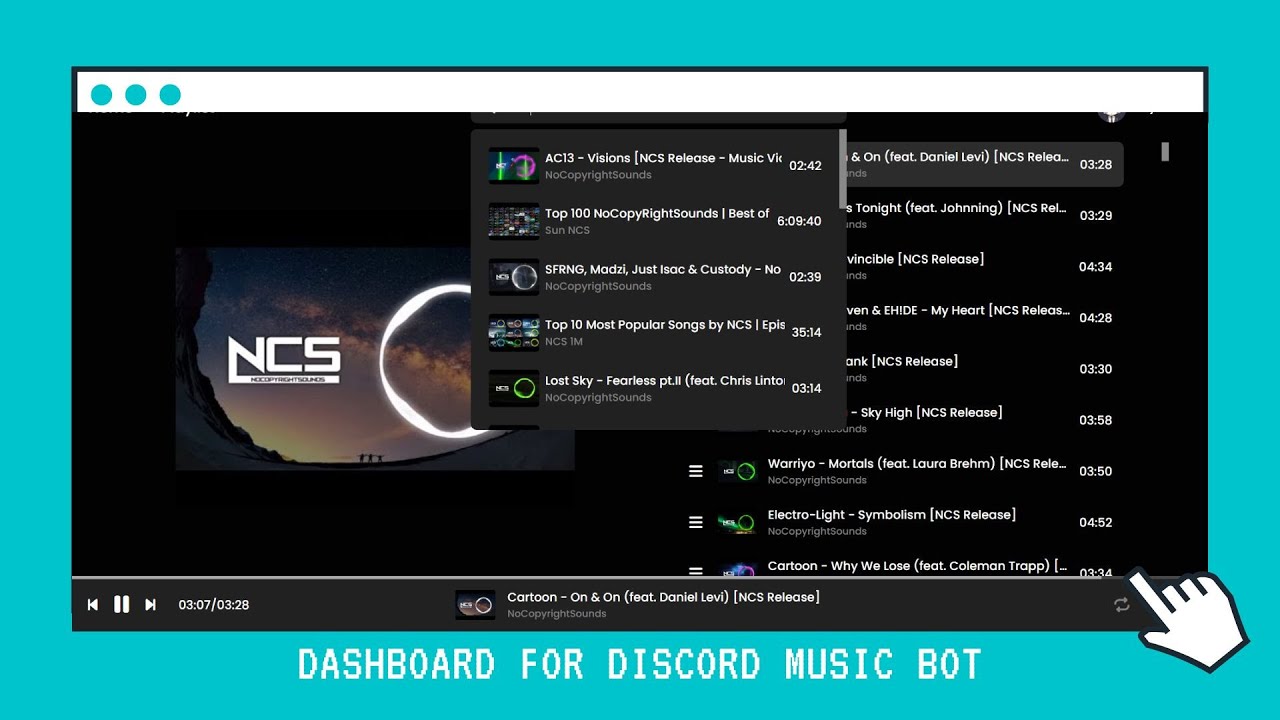The image size is (1280, 720).
Task: Click the NCS video player artwork
Action: click(375, 359)
